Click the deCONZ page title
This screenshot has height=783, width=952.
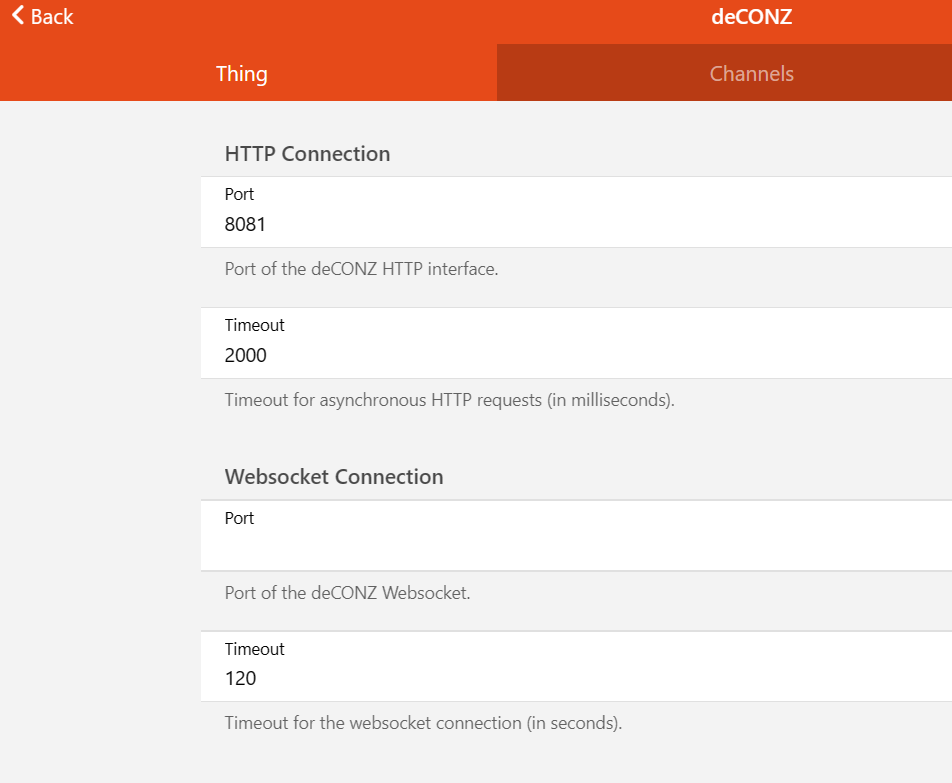pos(752,17)
